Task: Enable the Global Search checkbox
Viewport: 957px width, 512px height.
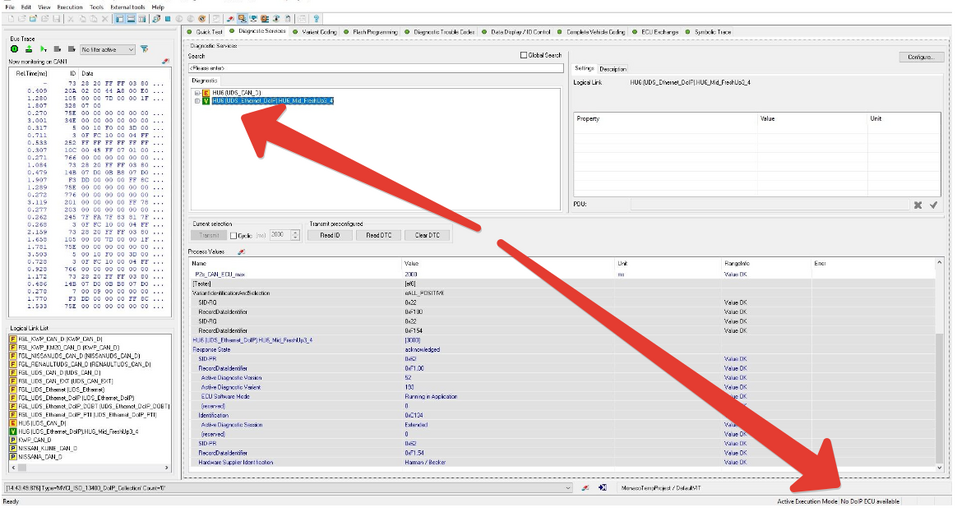Action: click(x=523, y=55)
